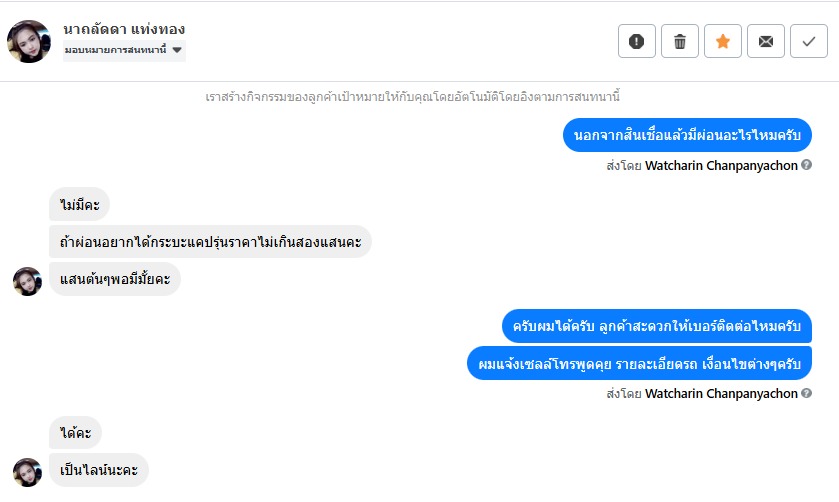
Task: Click the เป็นไลน์นะคะ message bubble
Action: tap(98, 470)
